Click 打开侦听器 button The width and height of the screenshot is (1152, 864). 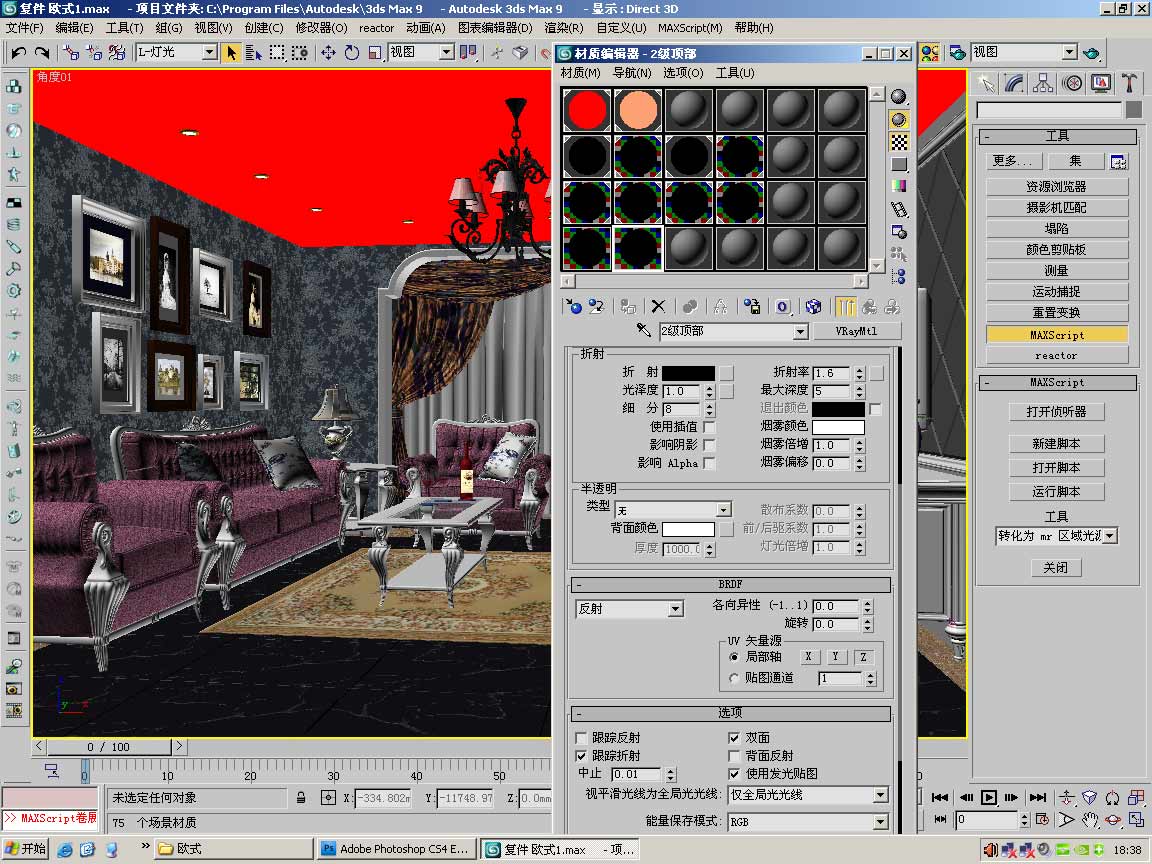pyautogui.click(x=1056, y=412)
